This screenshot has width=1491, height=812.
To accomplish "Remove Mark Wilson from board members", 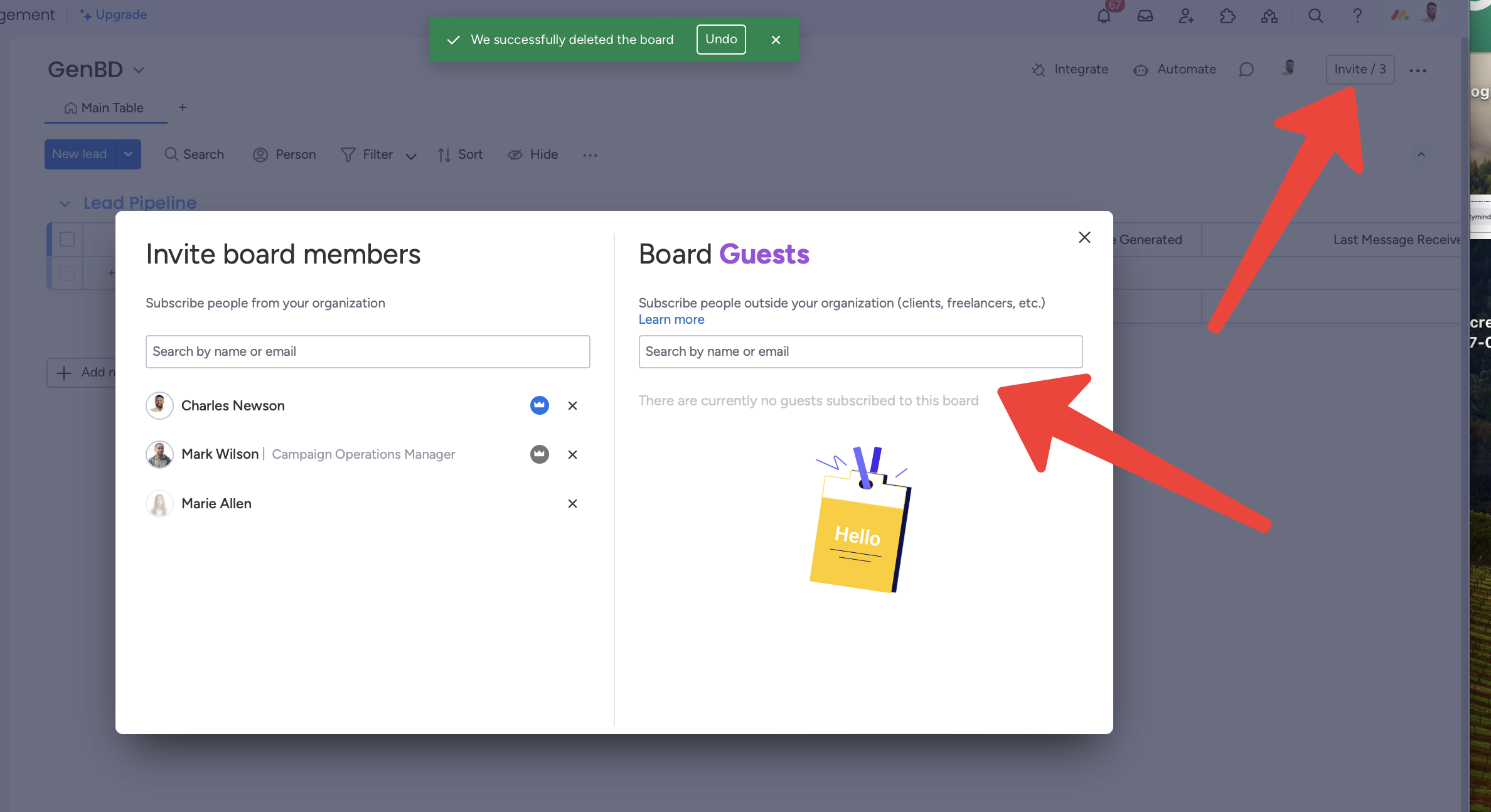I will [572, 454].
